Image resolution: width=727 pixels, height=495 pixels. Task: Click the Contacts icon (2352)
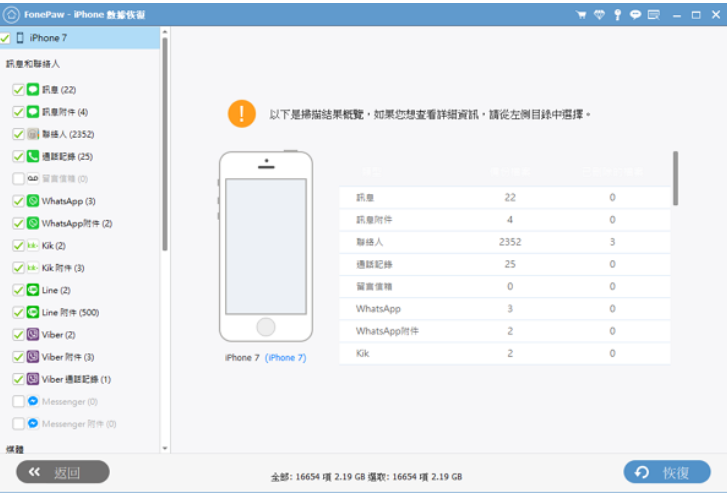32,134
